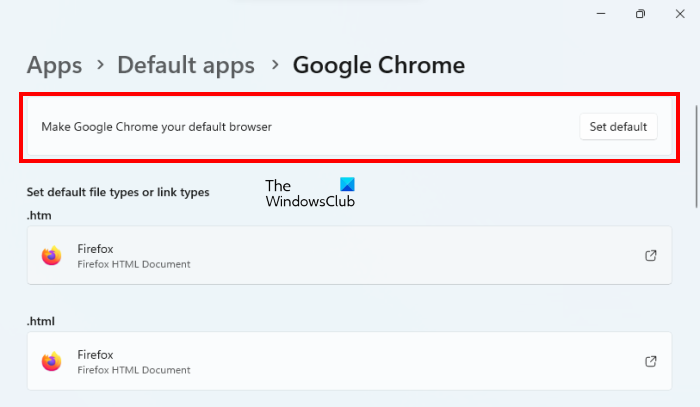The height and width of the screenshot is (407, 700).
Task: Click chevron after Apps breadcrumb
Action: [x=100, y=66]
